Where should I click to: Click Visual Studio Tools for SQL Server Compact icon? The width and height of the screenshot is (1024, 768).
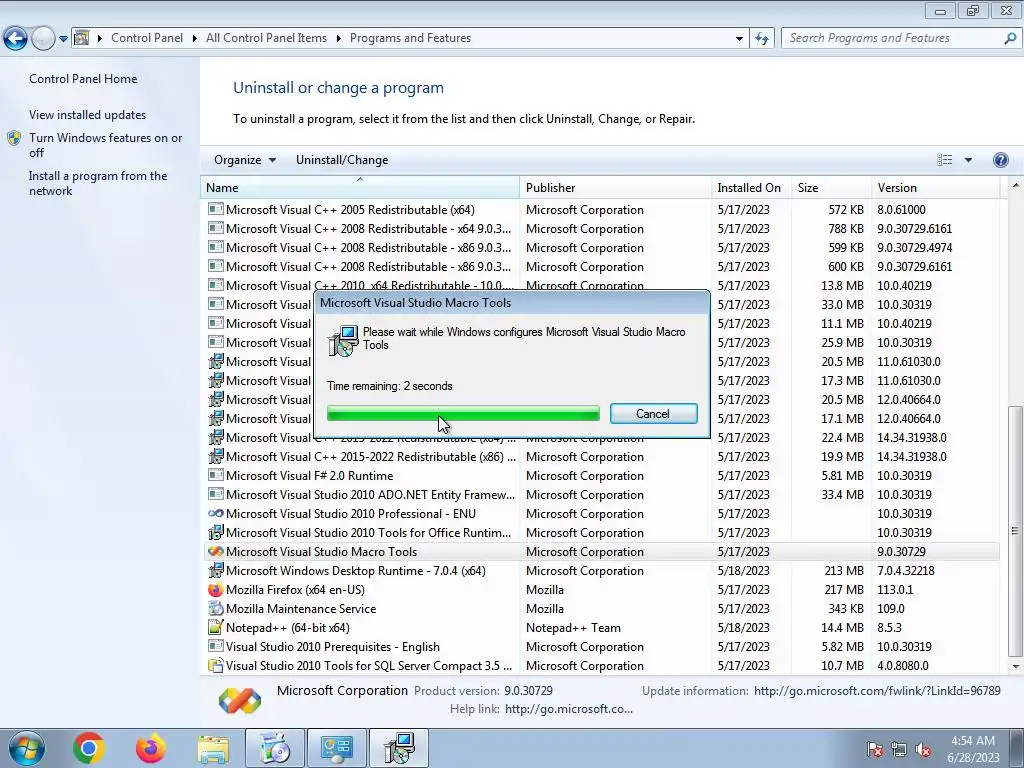pos(216,665)
